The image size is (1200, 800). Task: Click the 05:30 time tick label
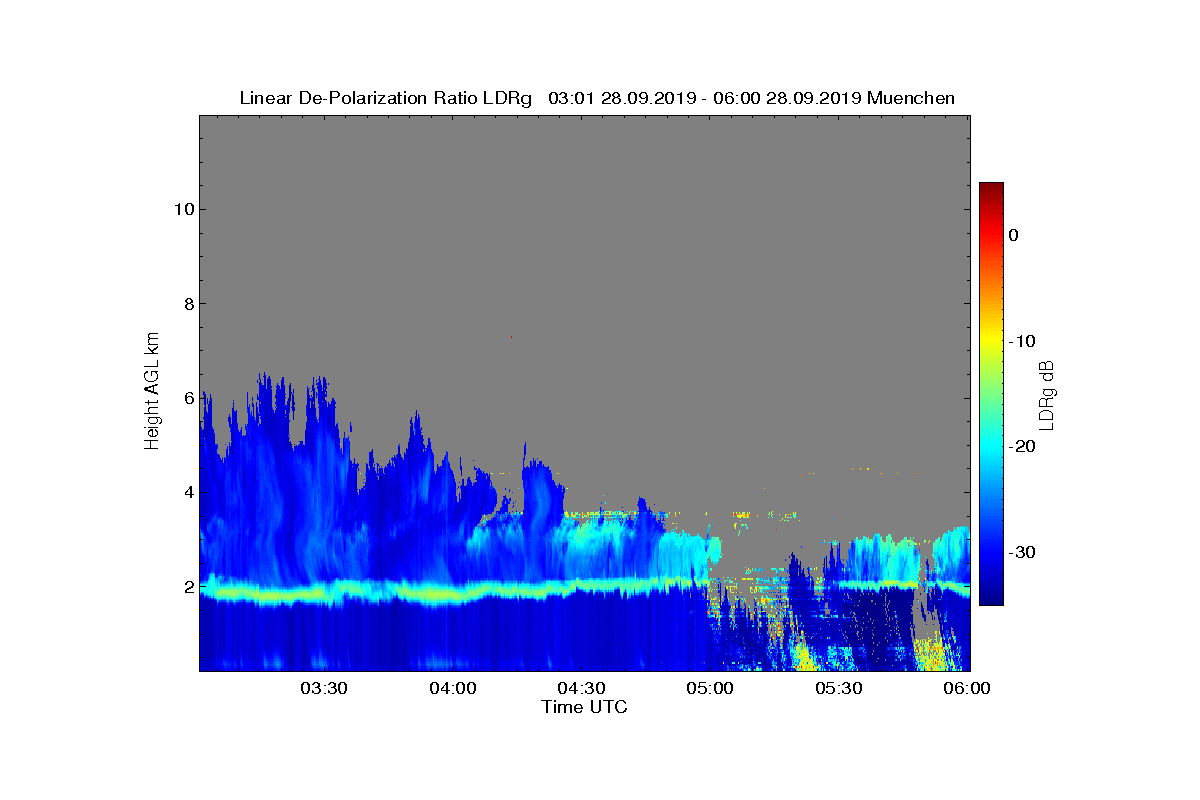839,688
